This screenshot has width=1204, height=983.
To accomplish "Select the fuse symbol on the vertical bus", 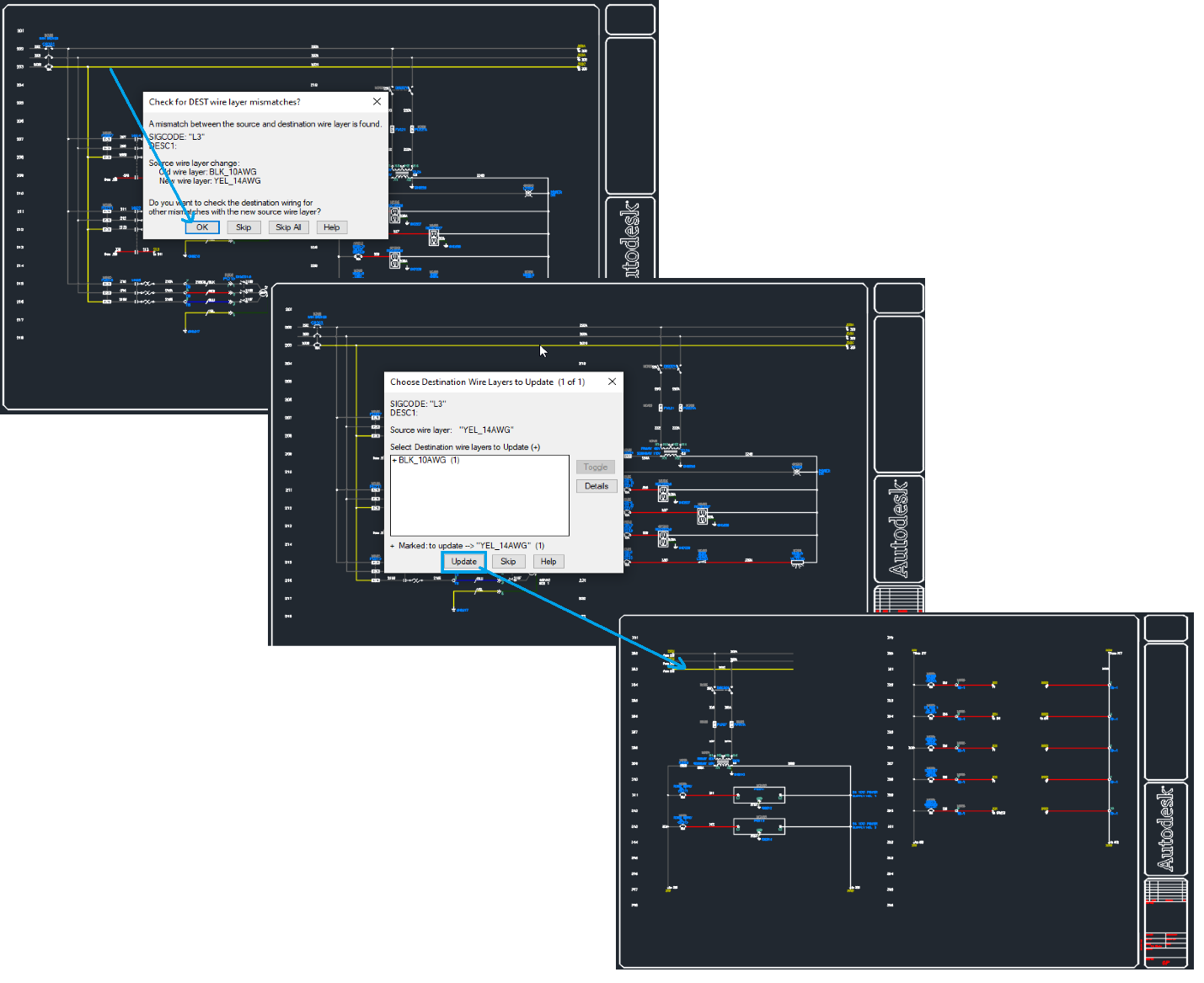I will [661, 407].
